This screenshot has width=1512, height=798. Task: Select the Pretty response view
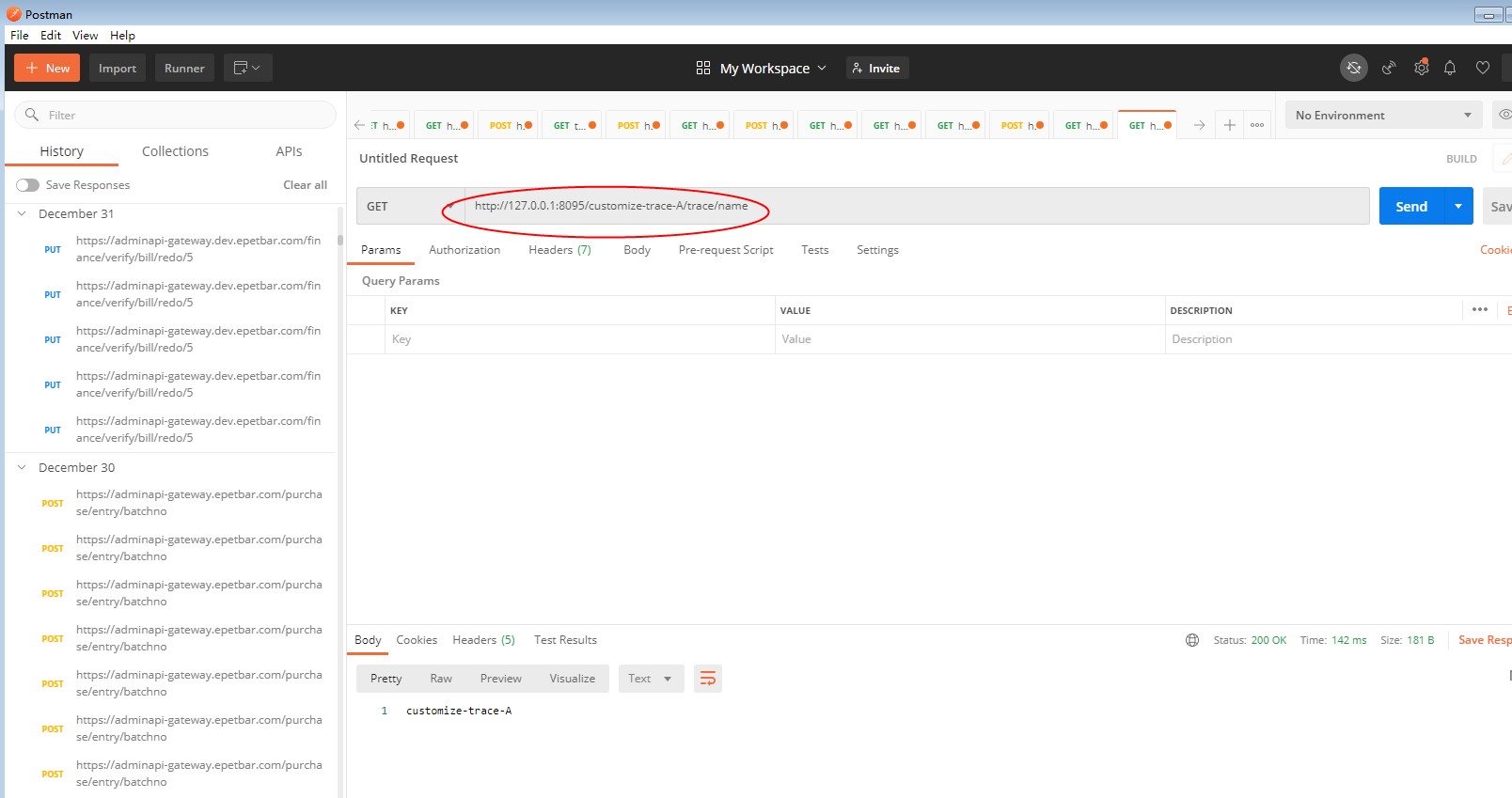click(x=386, y=679)
